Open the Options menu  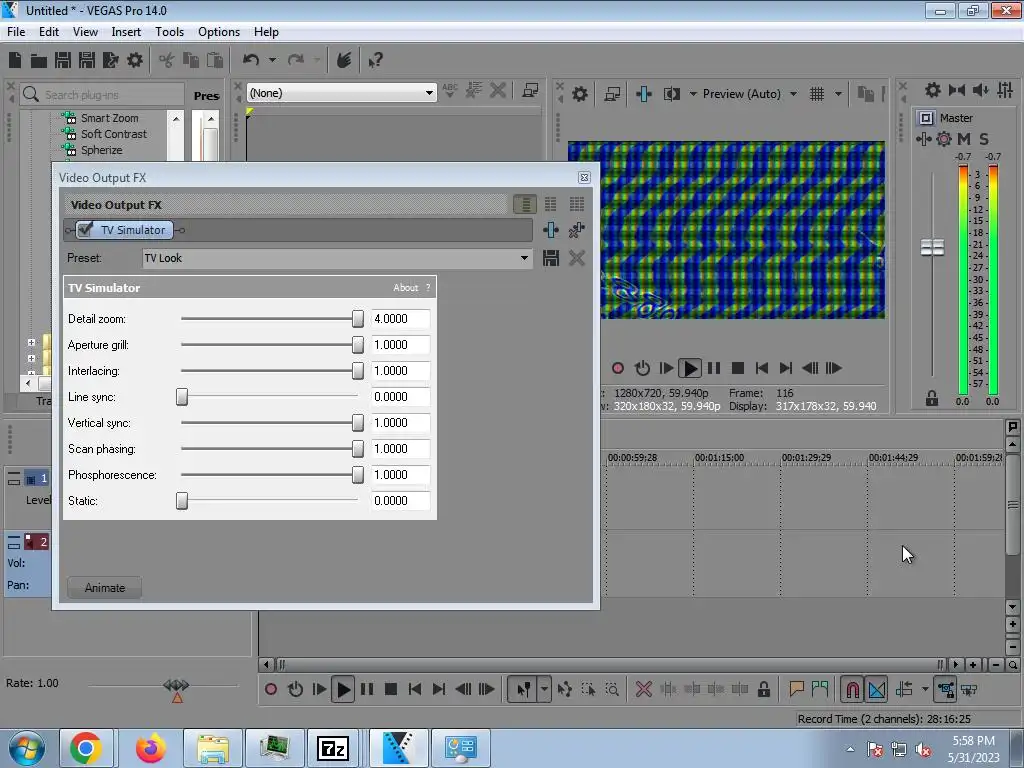(x=219, y=32)
